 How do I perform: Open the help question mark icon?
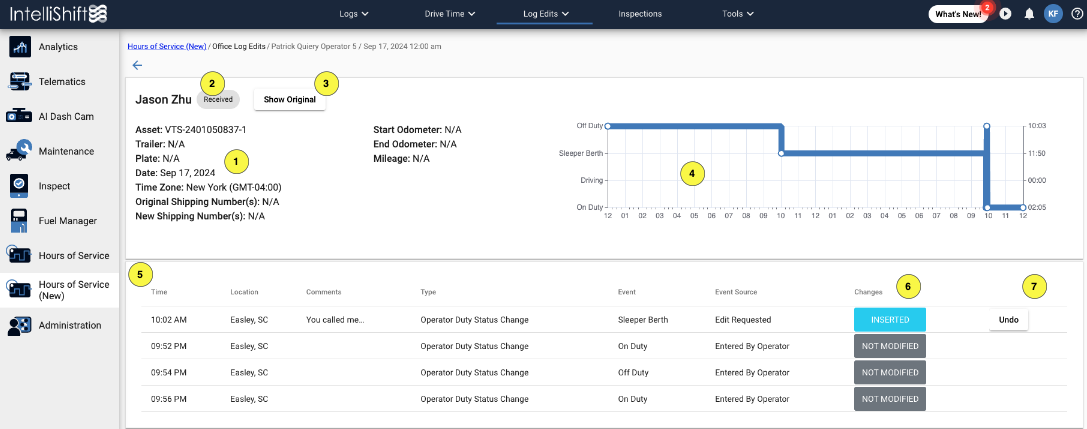click(1076, 14)
